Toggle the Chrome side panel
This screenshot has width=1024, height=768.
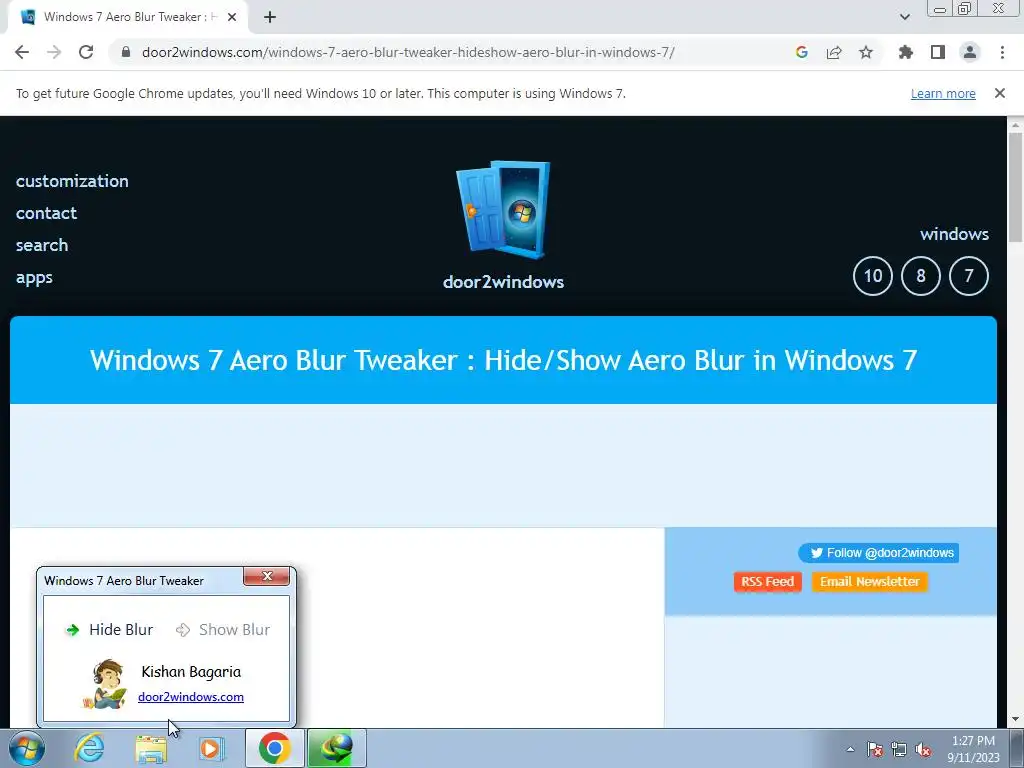[x=938, y=52]
